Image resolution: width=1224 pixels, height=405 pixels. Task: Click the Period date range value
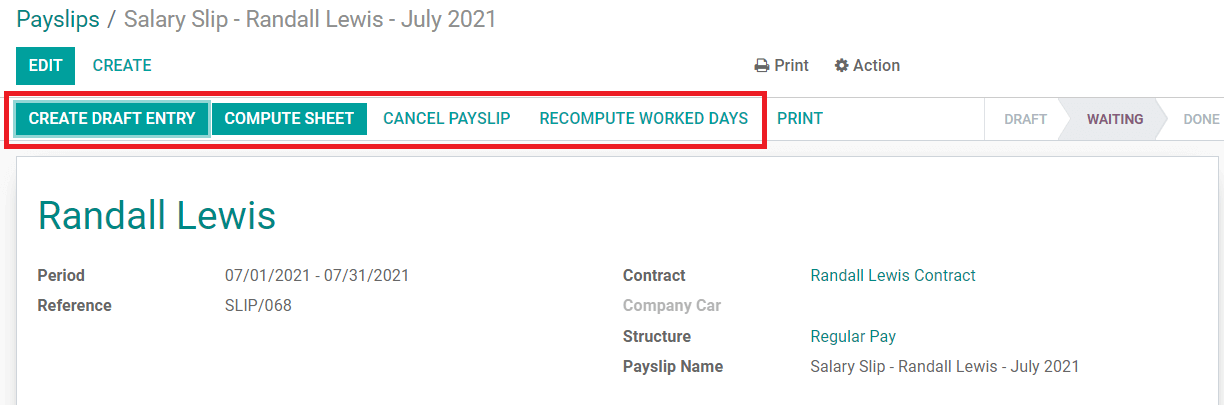tap(317, 275)
